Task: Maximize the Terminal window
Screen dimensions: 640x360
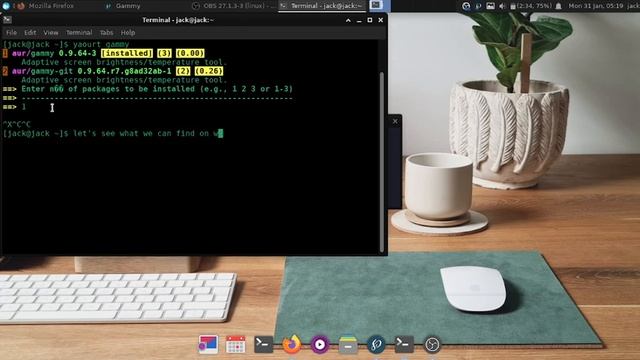Action: click(x=370, y=20)
